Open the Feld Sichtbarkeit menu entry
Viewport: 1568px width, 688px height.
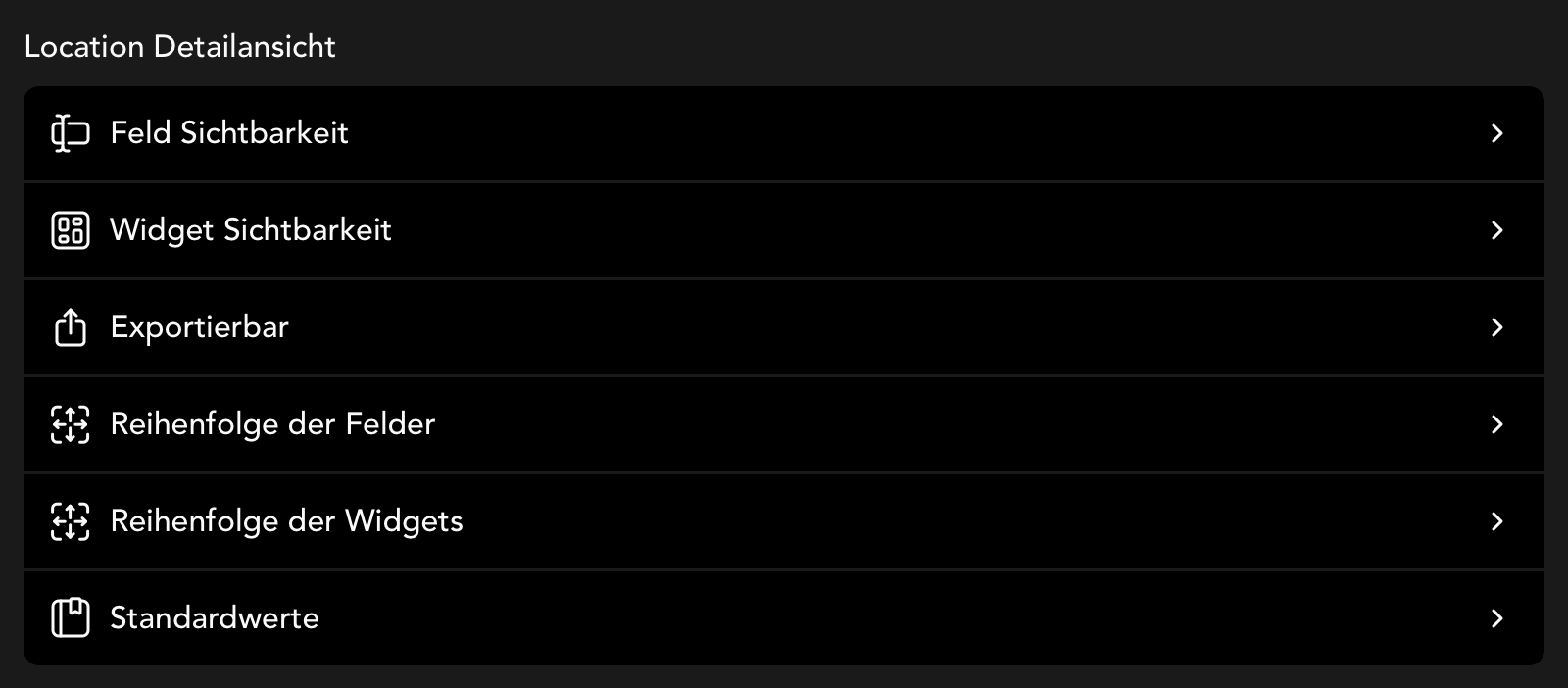[x=229, y=133]
